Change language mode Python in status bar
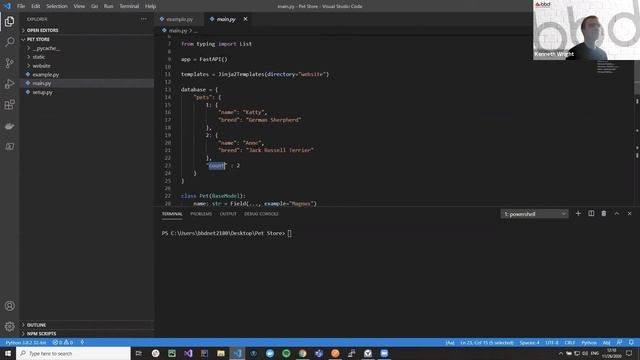Screen dimensions: 640x360 (x=589, y=342)
